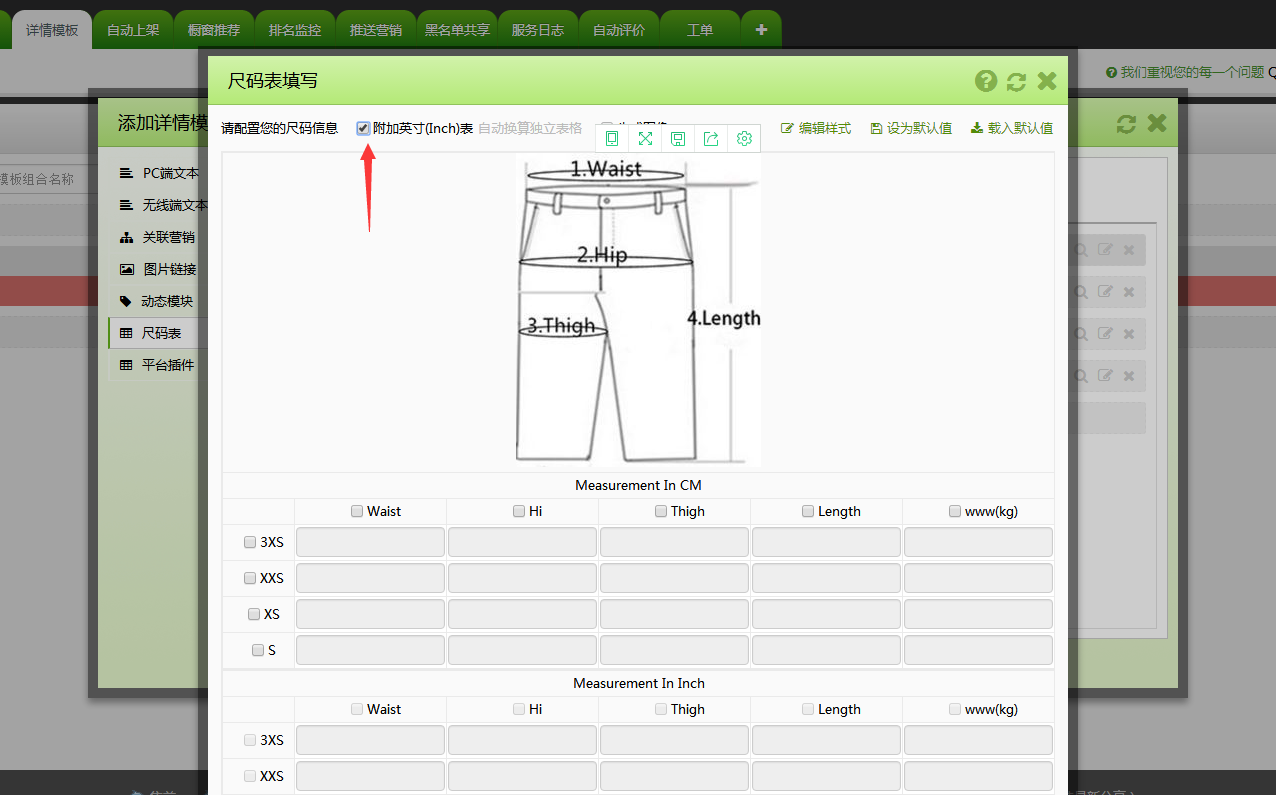Viewport: 1276px width, 795px height.
Task: Select 平台插件 in the module sidebar
Action: (158, 365)
